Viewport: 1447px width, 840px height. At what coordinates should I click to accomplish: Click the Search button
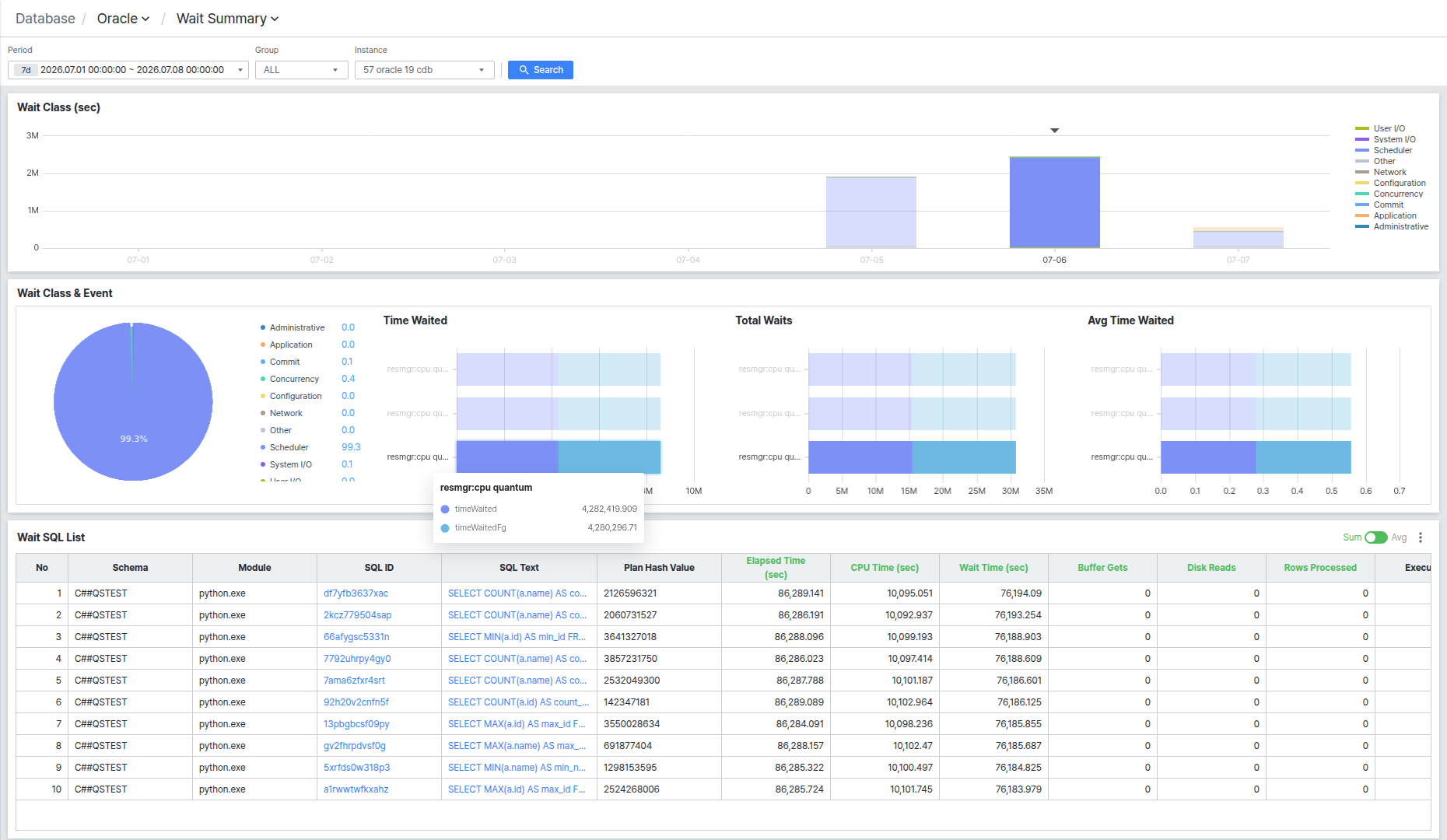(541, 70)
